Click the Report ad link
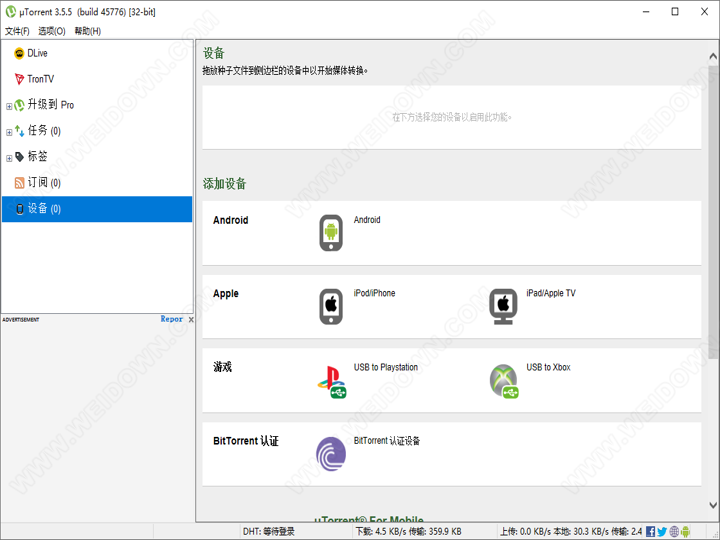The height and width of the screenshot is (540, 720). tap(172, 319)
